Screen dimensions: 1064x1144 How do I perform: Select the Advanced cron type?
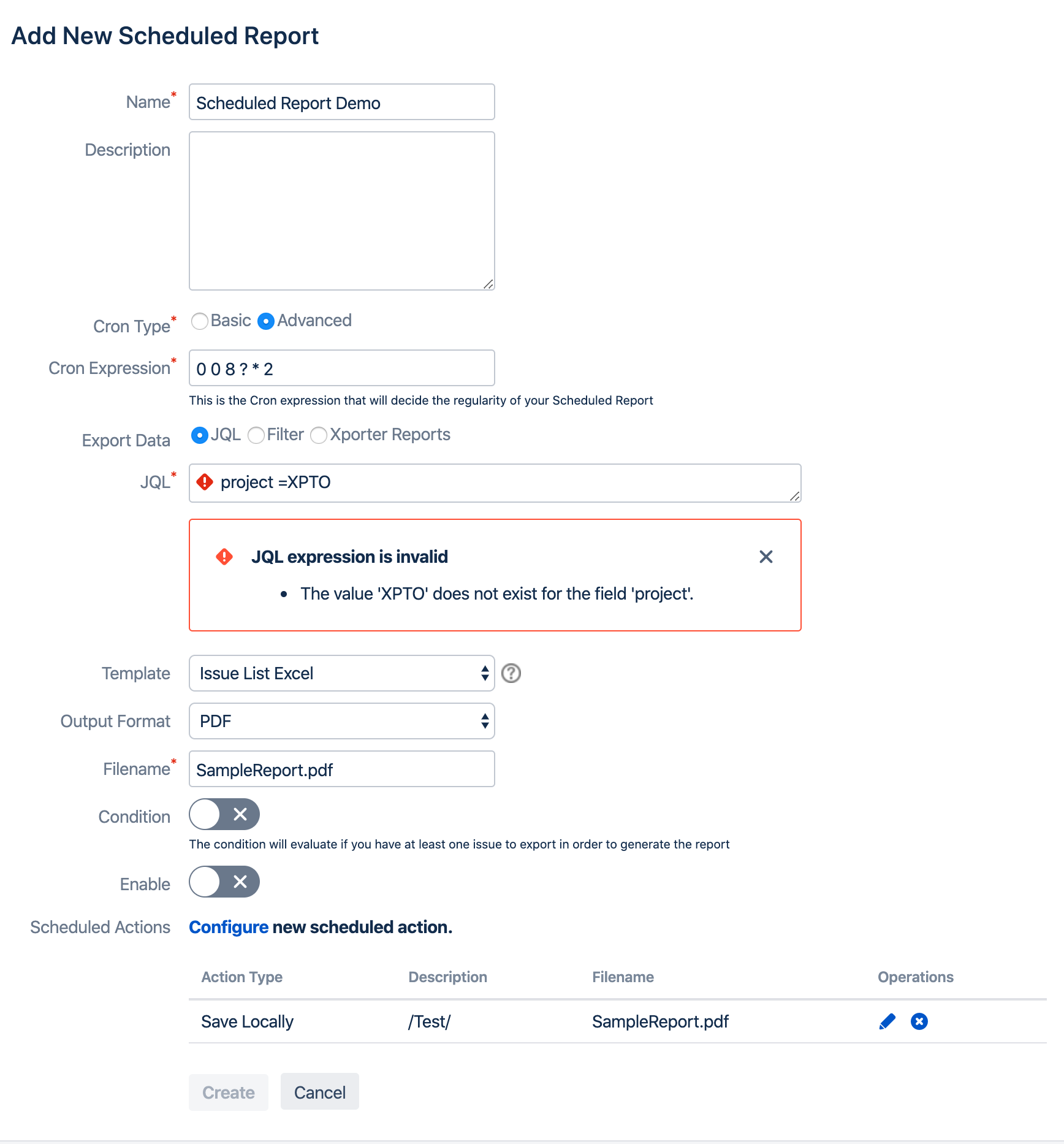pyautogui.click(x=266, y=321)
